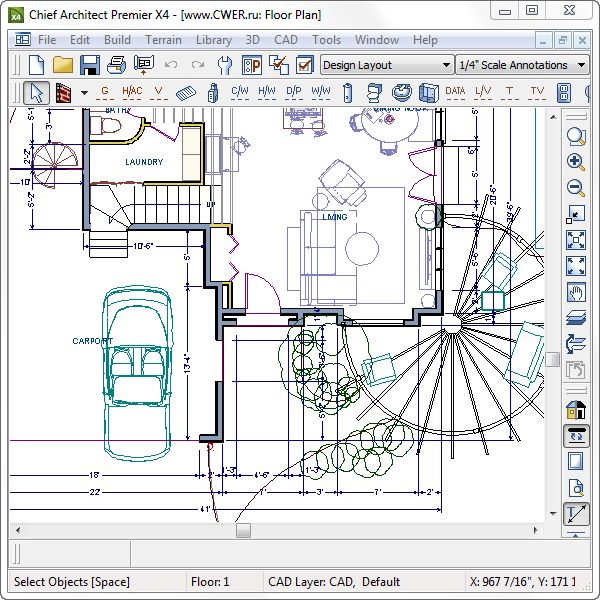600x600 pixels.
Task: Click the DATA toolbar button
Action: pos(455,92)
